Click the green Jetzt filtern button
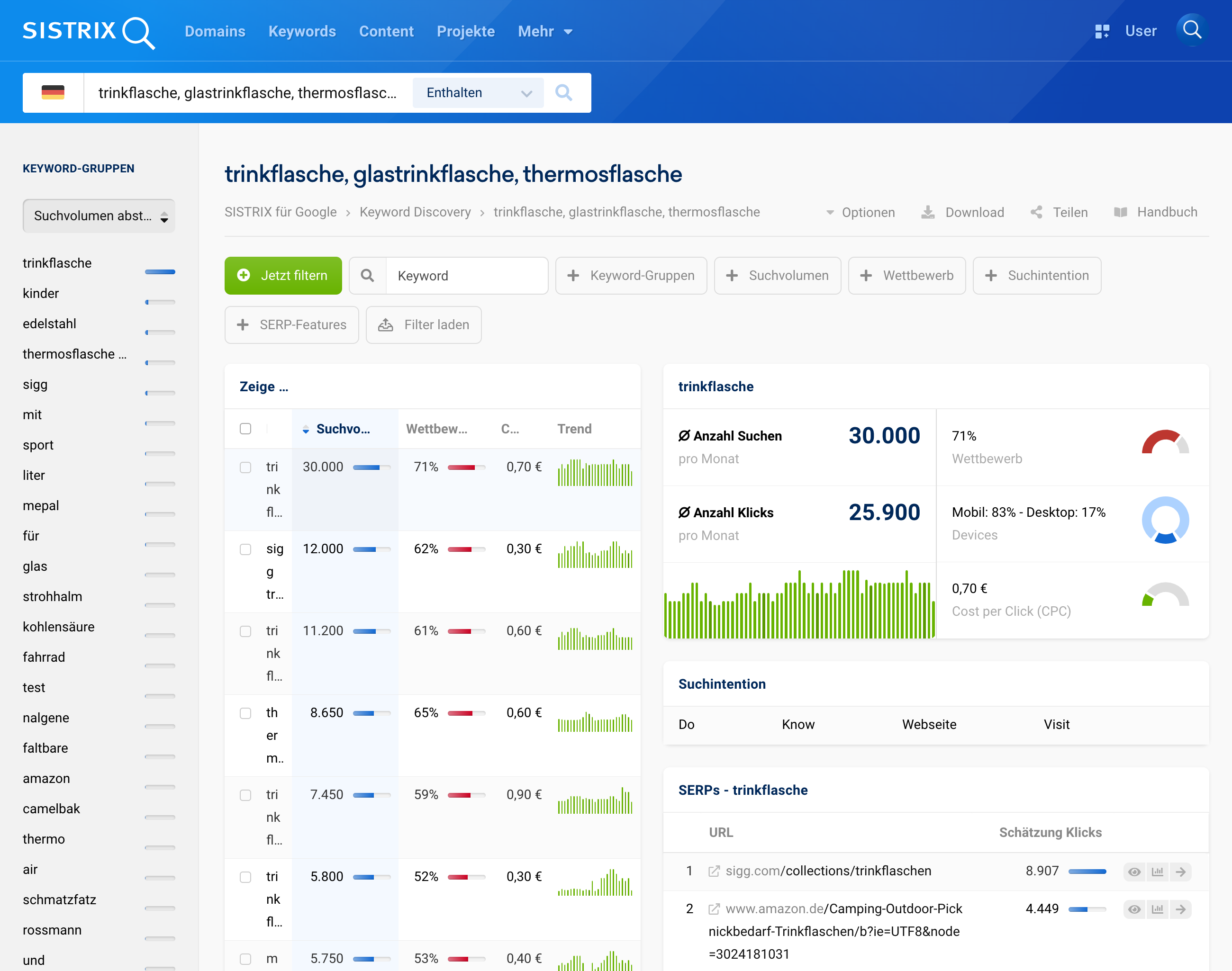The height and width of the screenshot is (971, 1232). pyautogui.click(x=283, y=276)
